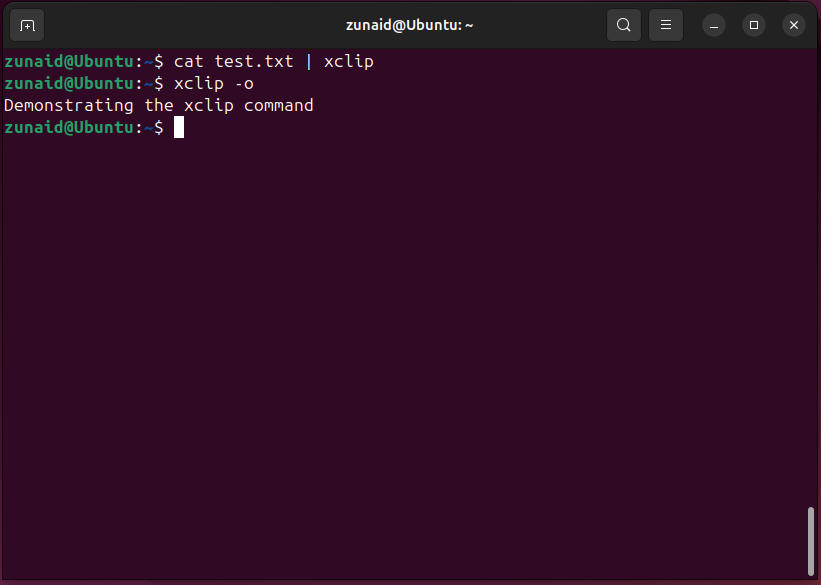Click the window title zunaid@Ubuntu: ~
This screenshot has width=821, height=585.
[409, 25]
